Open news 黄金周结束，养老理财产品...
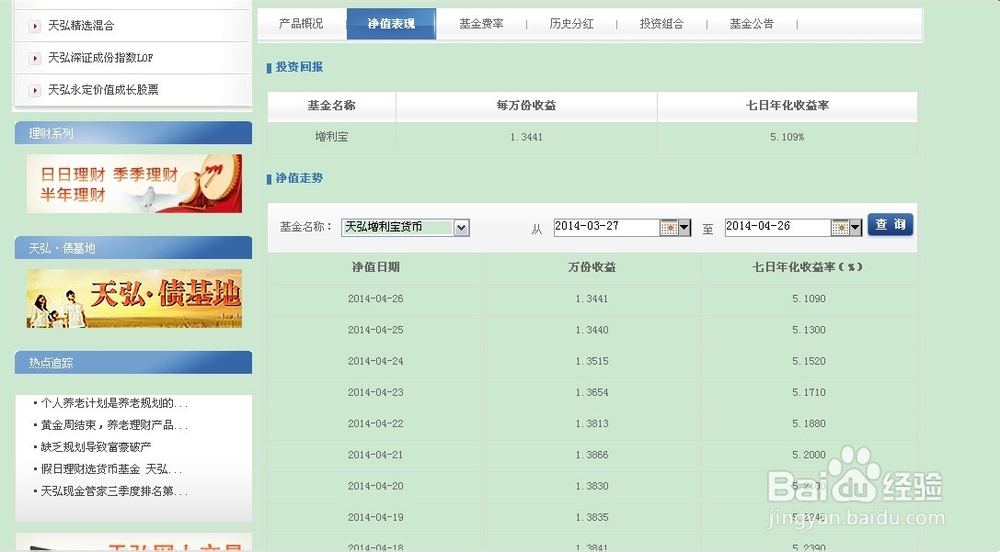Image resolution: width=1000 pixels, height=552 pixels. click(x=114, y=425)
